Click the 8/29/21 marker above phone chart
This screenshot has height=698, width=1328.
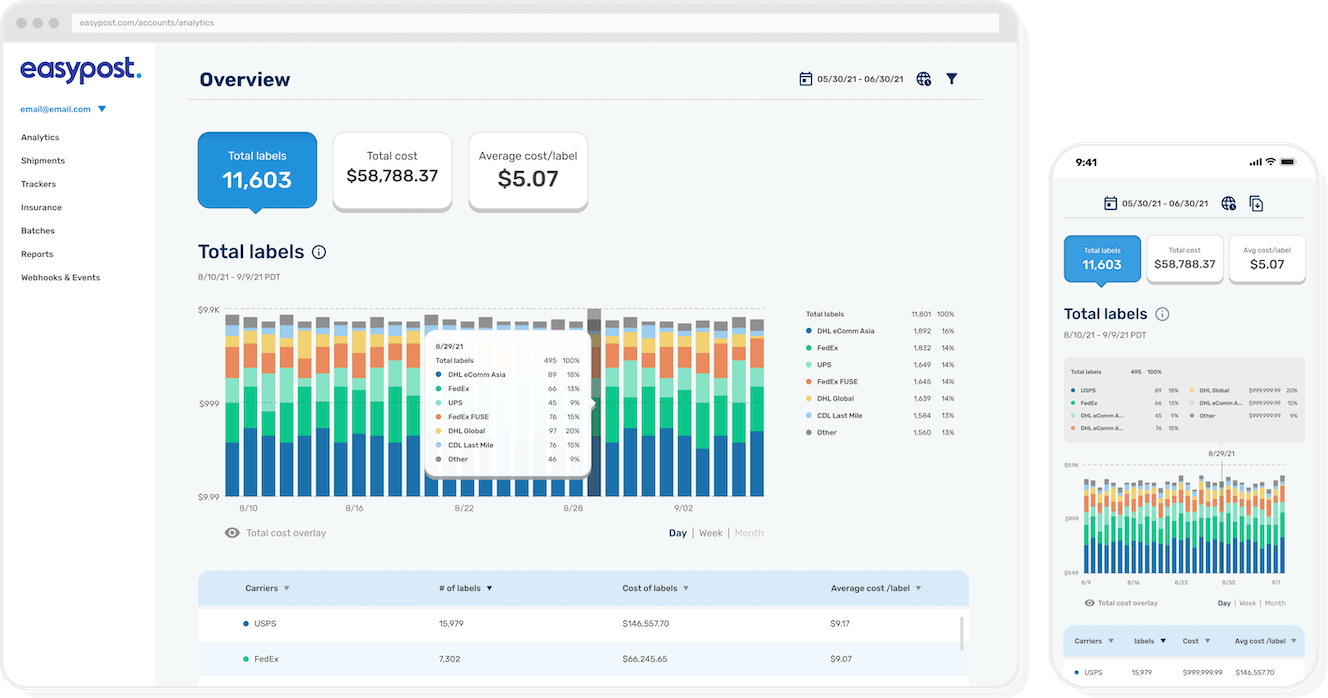(1222, 453)
